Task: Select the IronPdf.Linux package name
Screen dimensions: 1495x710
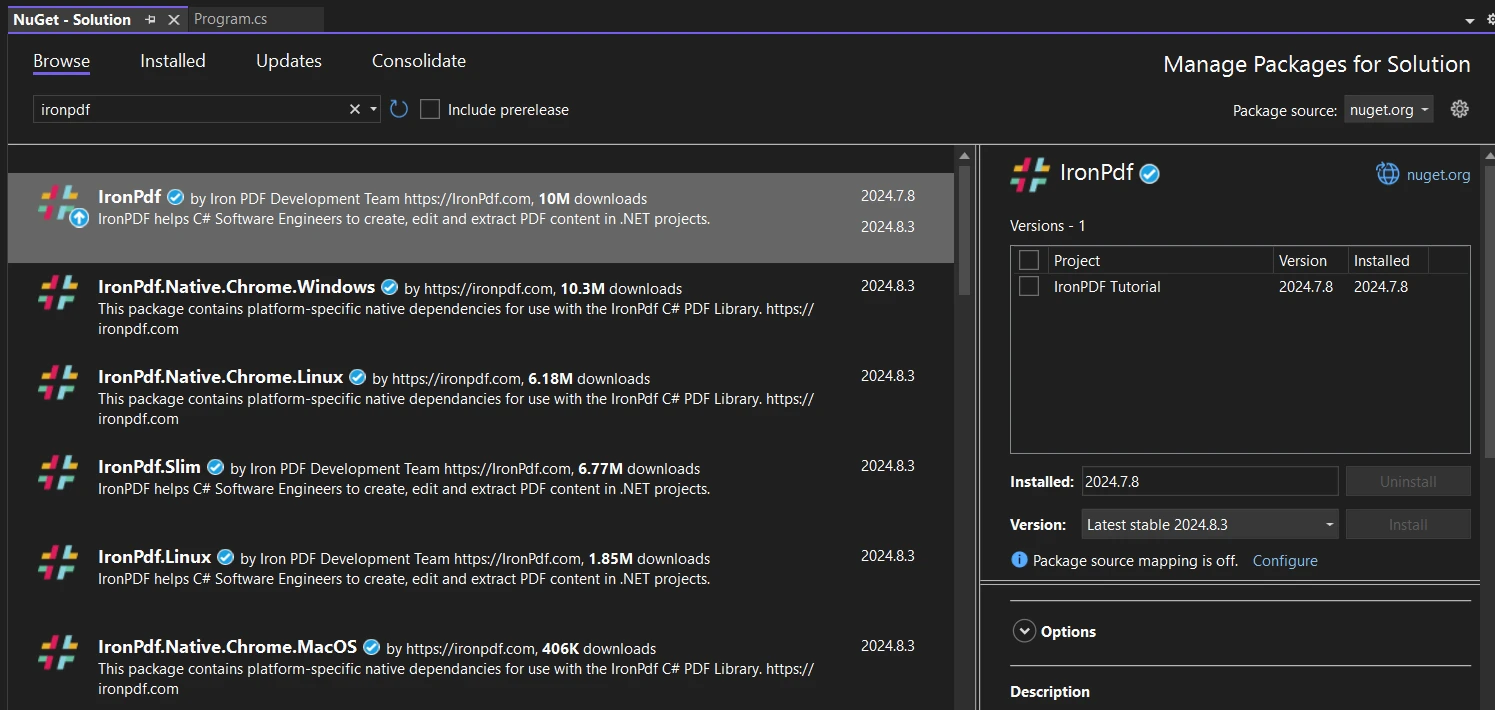Action: pos(154,557)
